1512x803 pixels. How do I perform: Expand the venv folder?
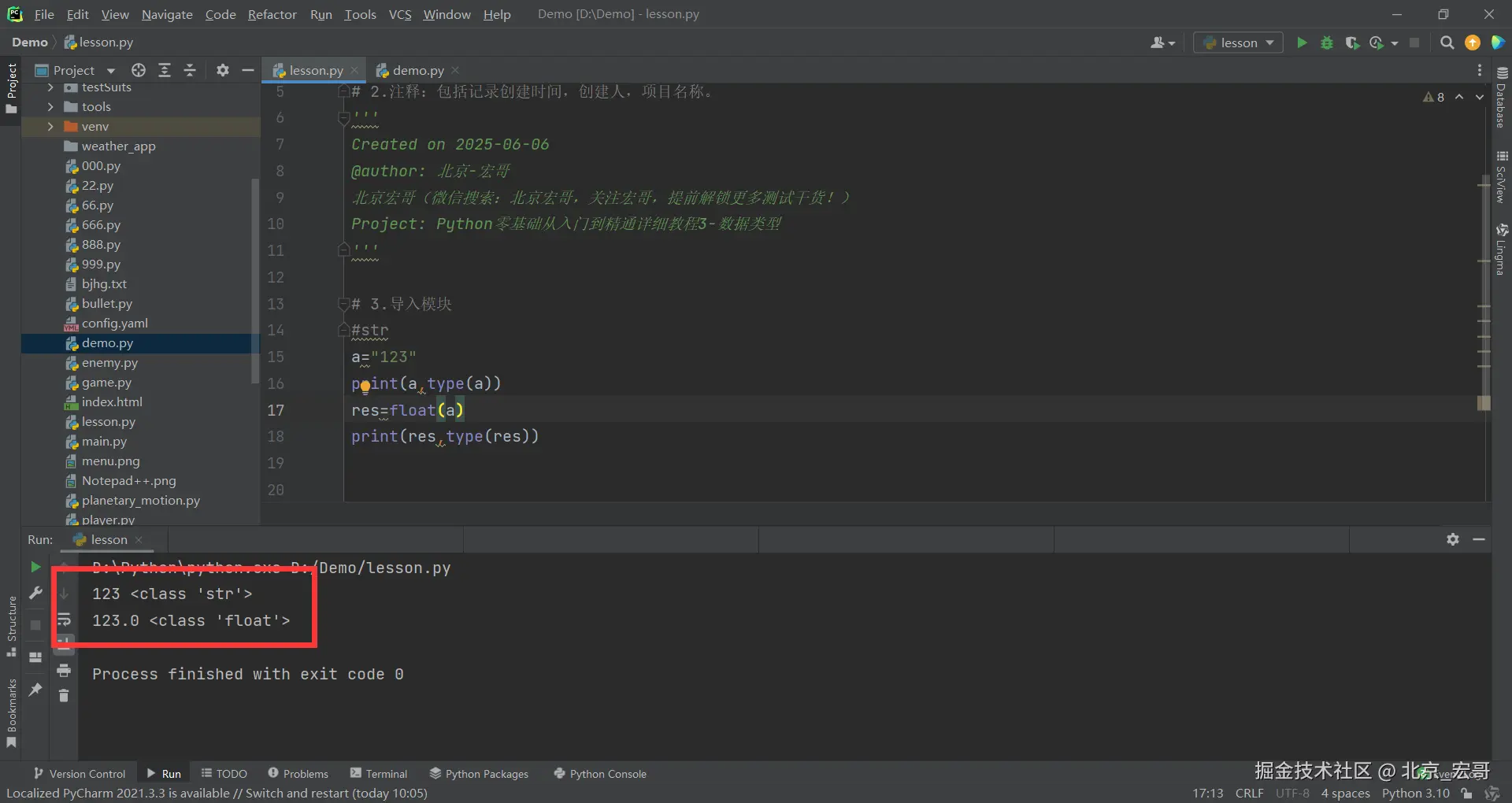(50, 126)
